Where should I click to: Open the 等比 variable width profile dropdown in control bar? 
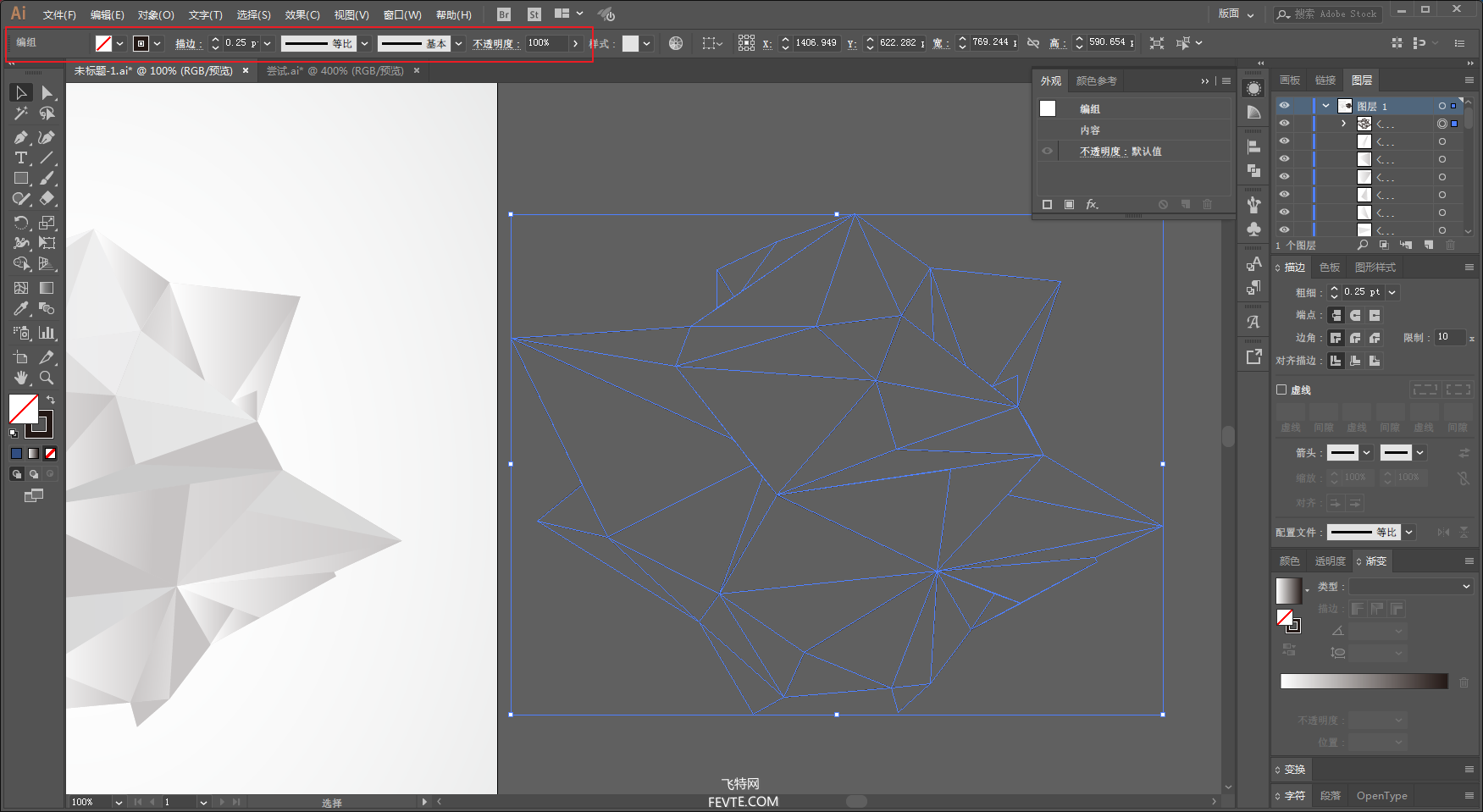[x=365, y=43]
